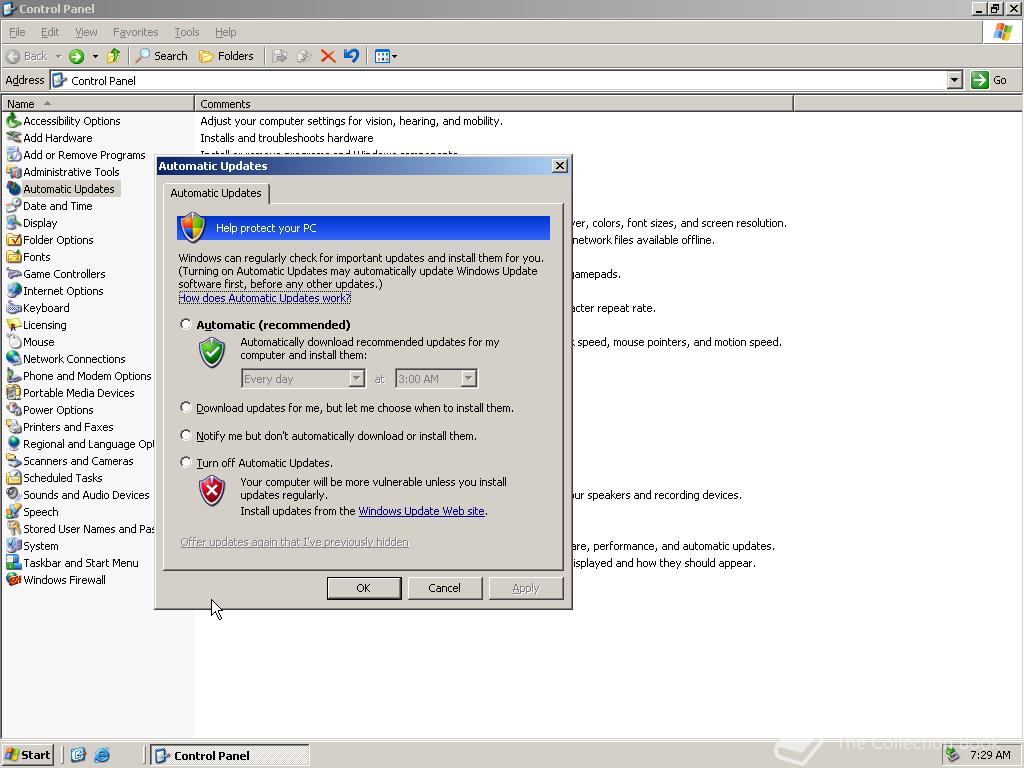Click the Search toolbar button
Viewport: 1024px width, 768px height.
(162, 56)
